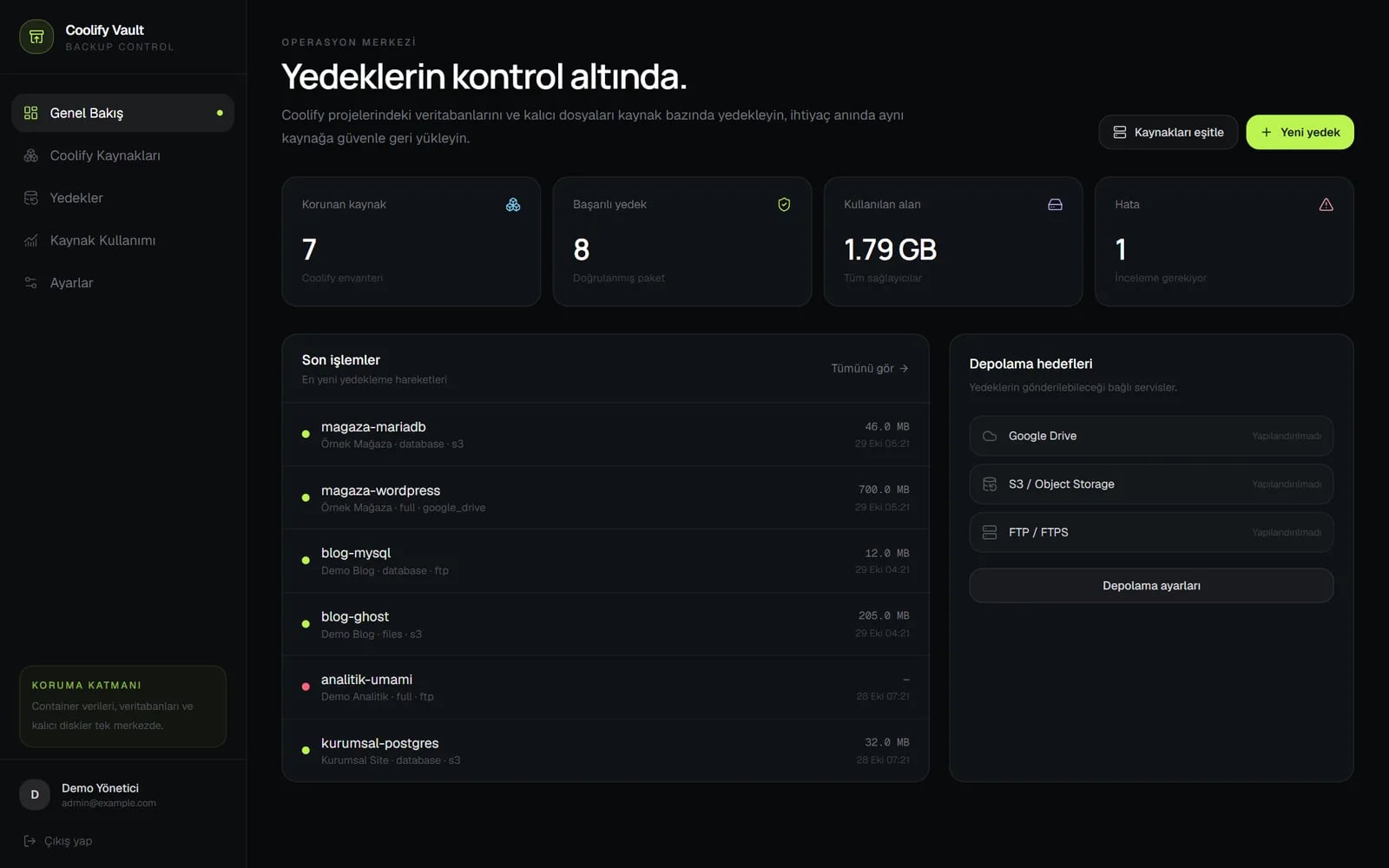Click the Kaynakları eşitle button

(x=1168, y=132)
